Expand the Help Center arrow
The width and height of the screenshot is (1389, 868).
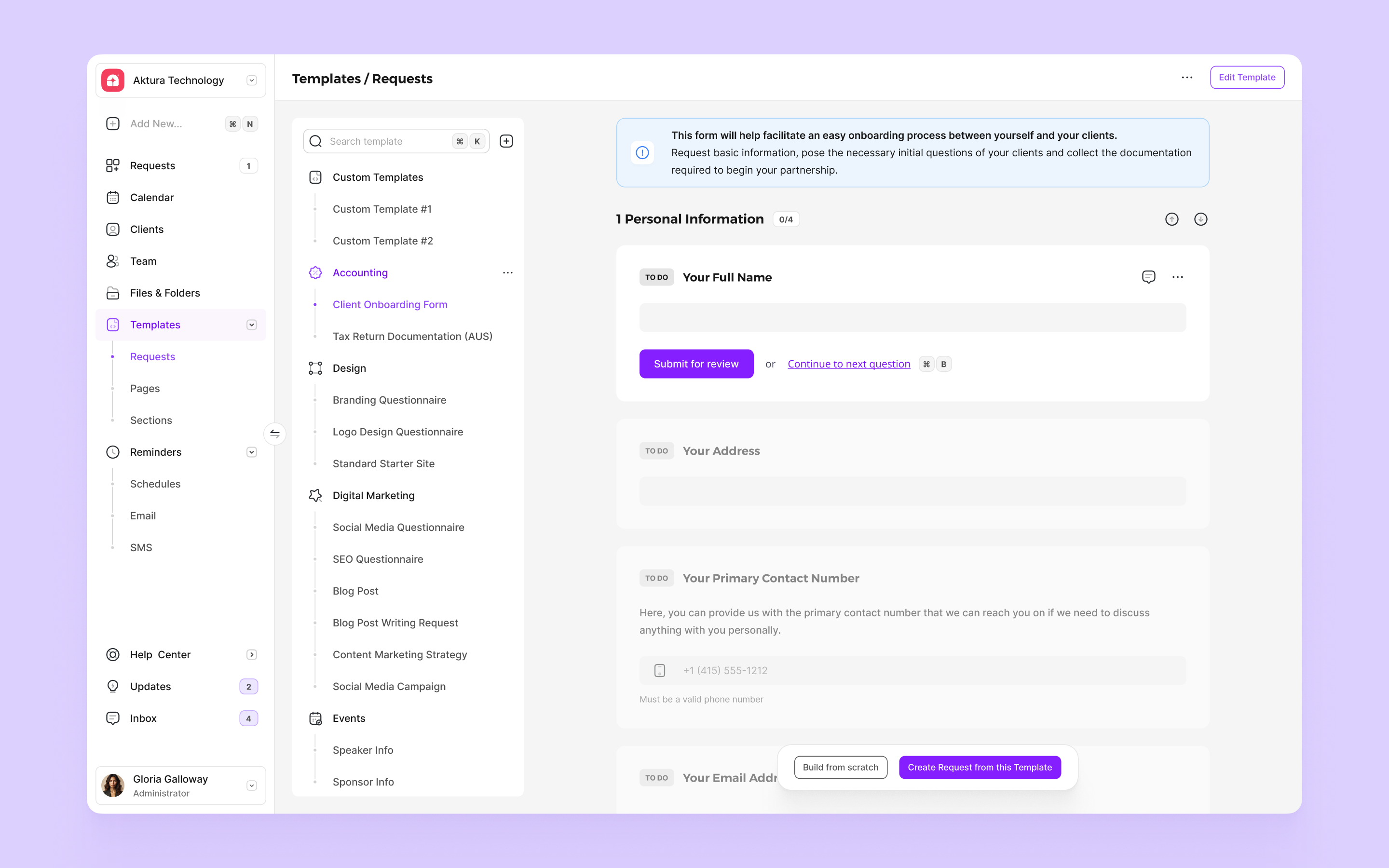251,655
